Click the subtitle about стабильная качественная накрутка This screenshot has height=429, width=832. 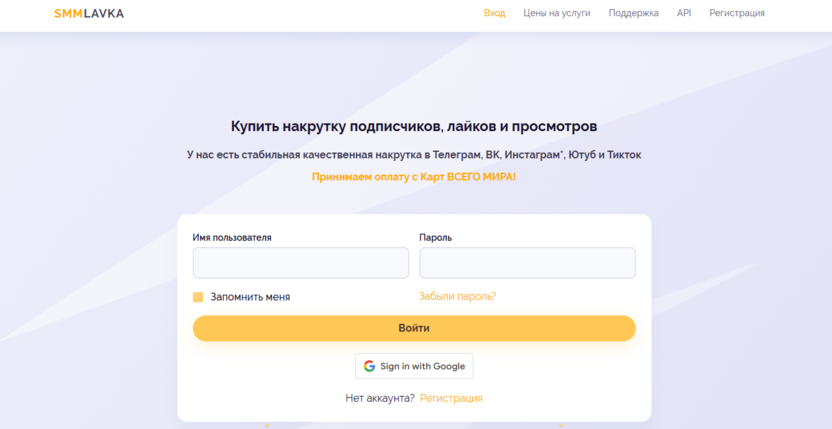(414, 155)
